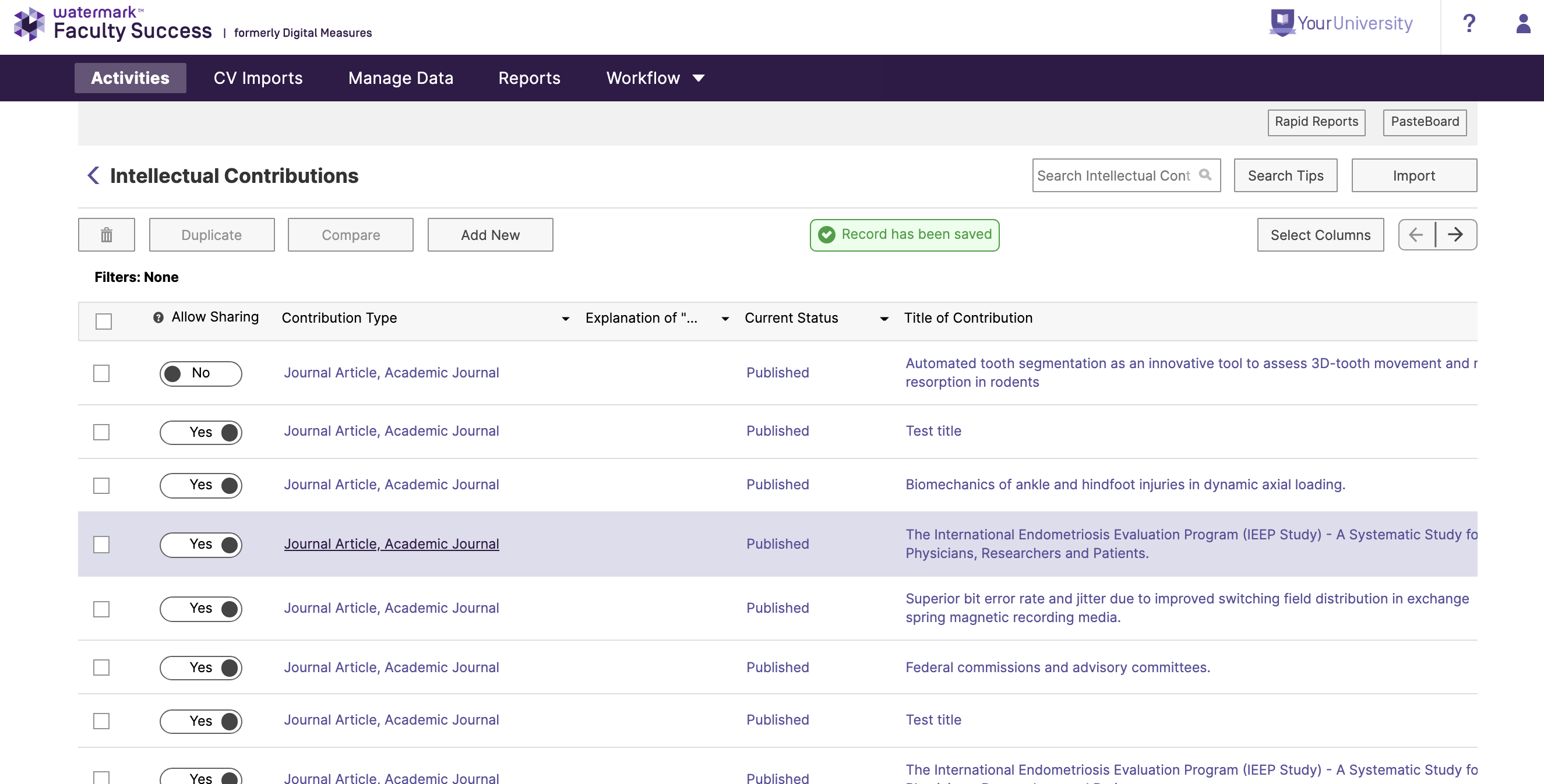This screenshot has height=784, width=1544.
Task: Click the YourUniversity logo
Action: (x=1341, y=23)
